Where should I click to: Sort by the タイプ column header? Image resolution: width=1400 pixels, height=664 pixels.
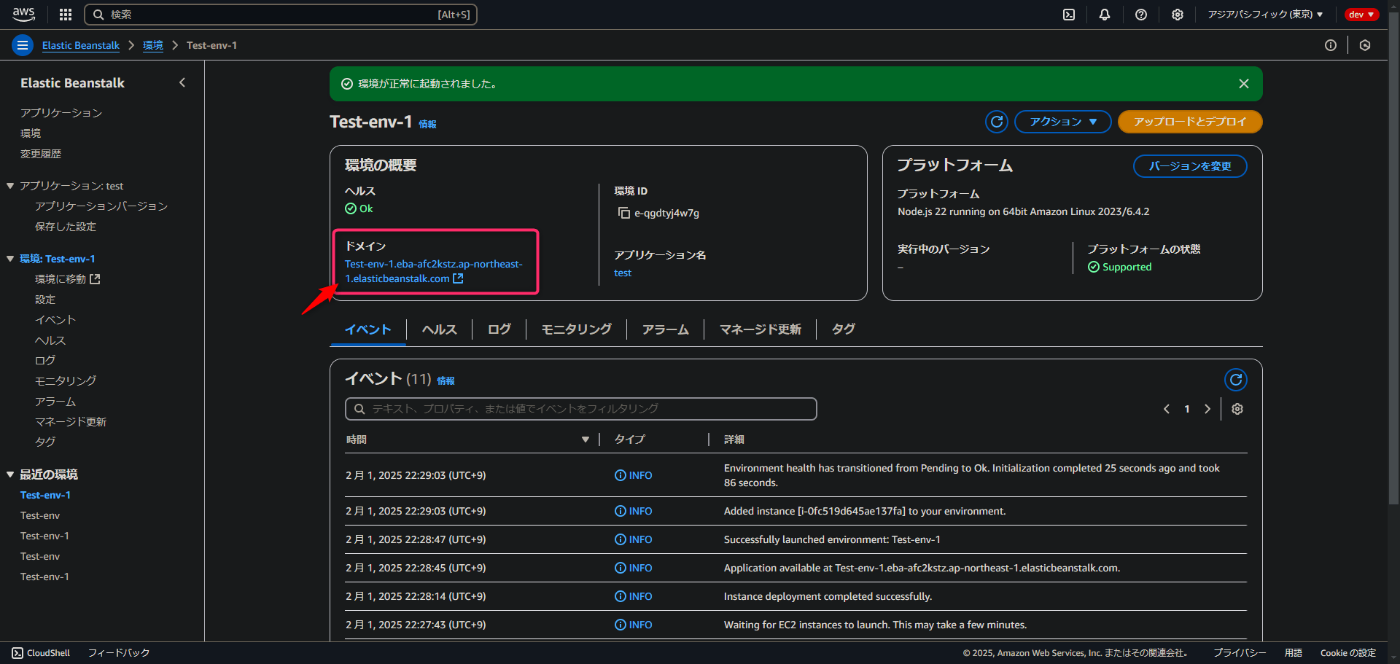pyautogui.click(x=630, y=439)
